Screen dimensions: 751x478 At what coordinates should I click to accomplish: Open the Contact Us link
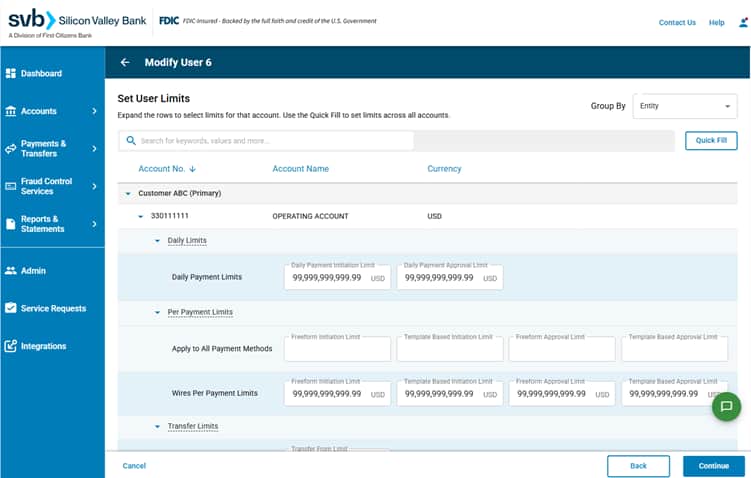pos(677,23)
